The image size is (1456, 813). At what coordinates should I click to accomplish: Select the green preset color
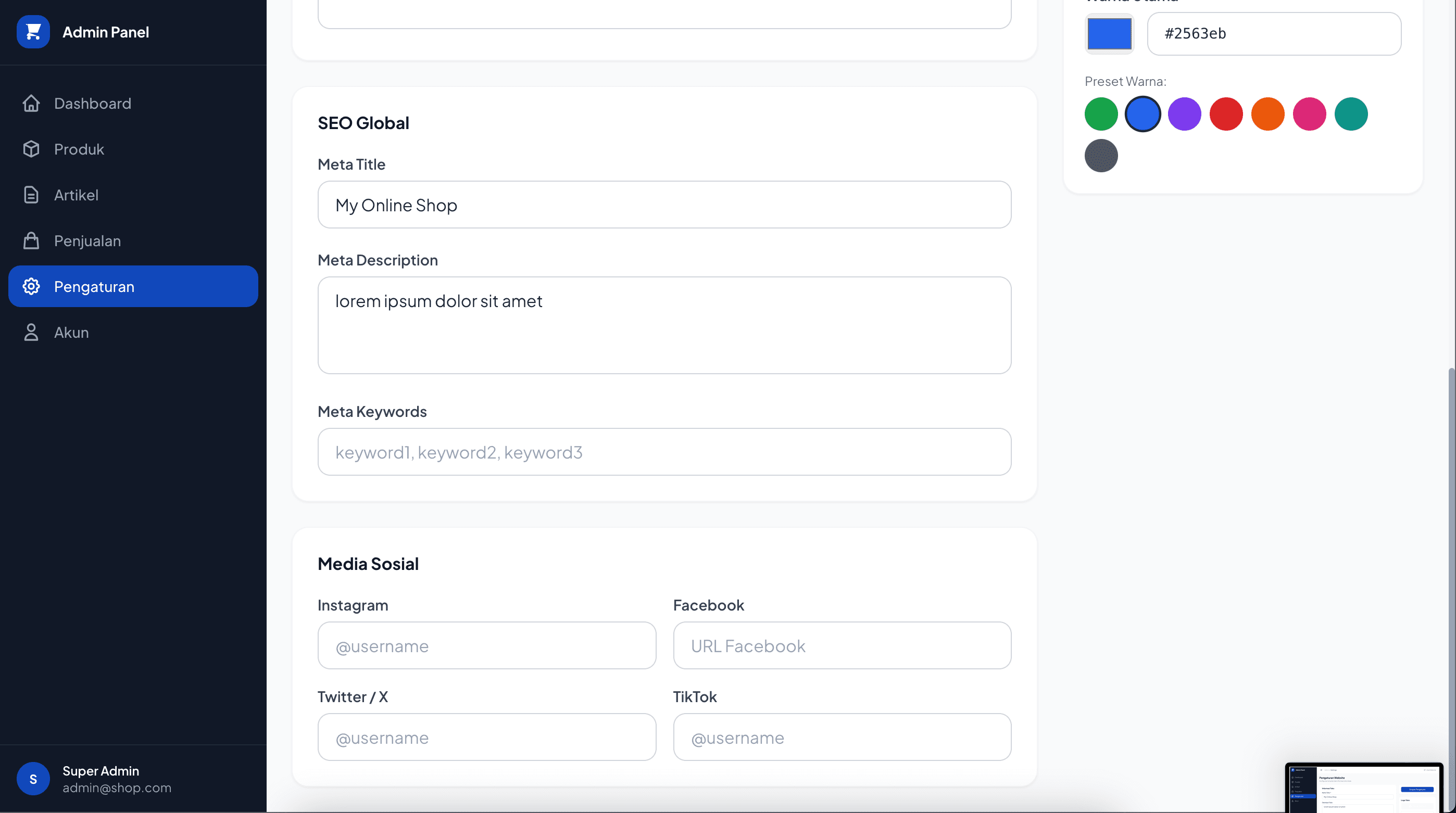coord(1100,114)
